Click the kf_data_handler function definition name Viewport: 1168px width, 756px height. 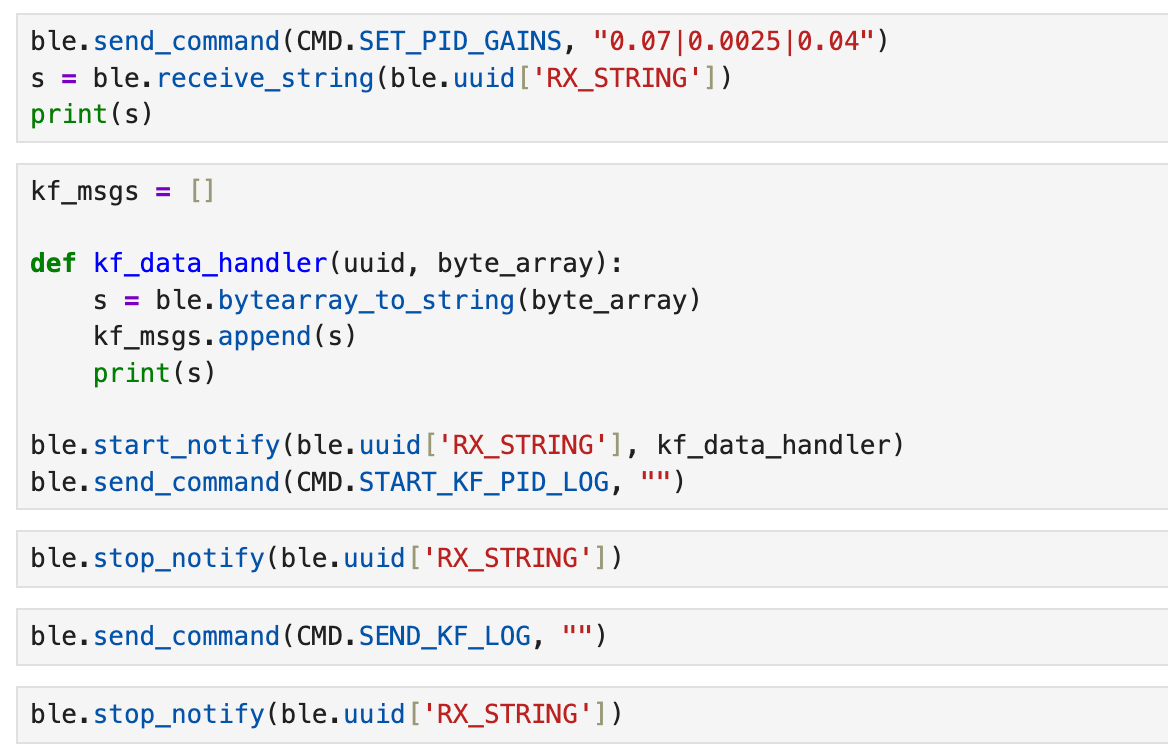[x=210, y=263]
